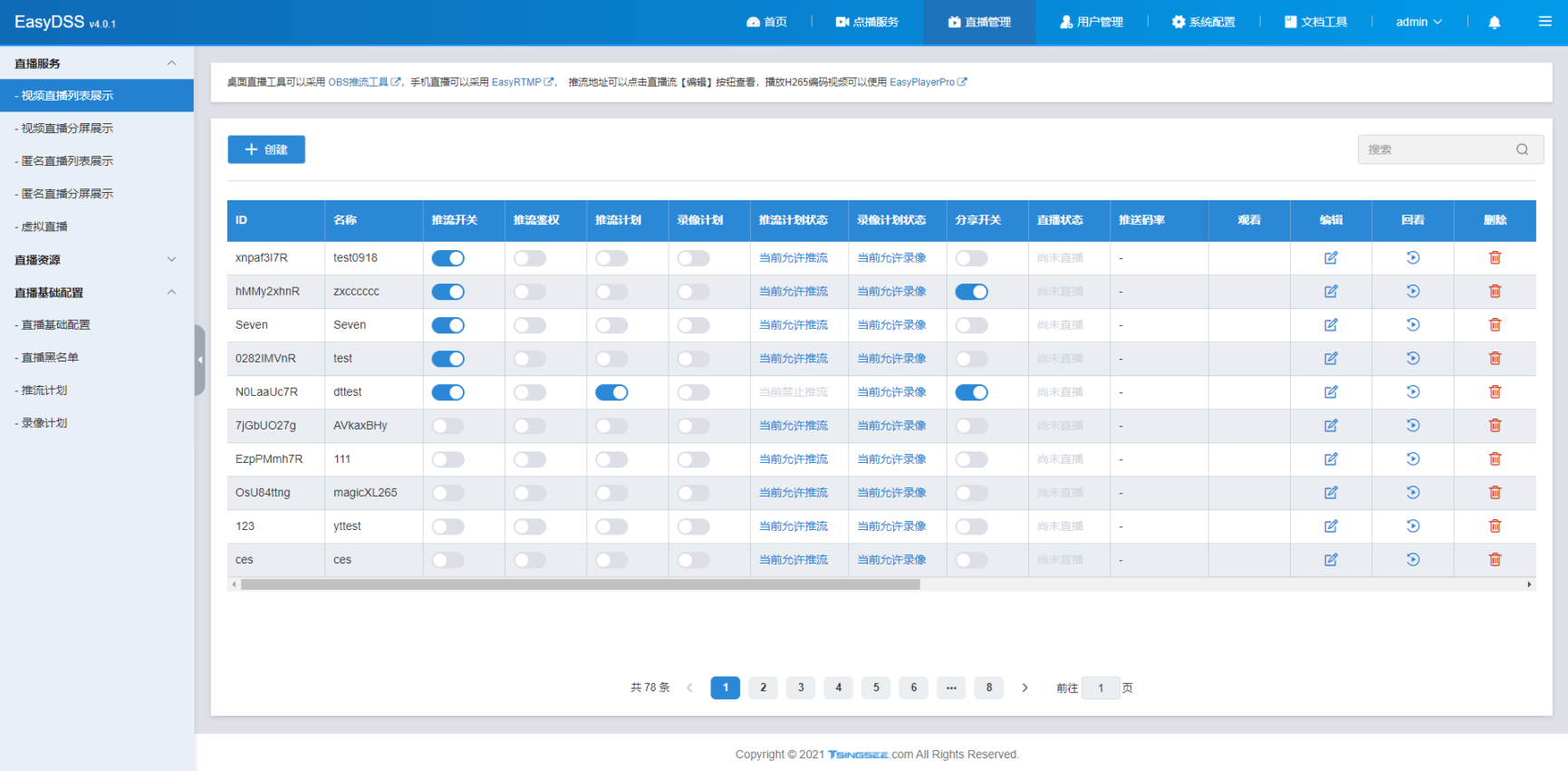Turn off the push switch for test0918
This screenshot has width=1568, height=771.
(x=448, y=258)
